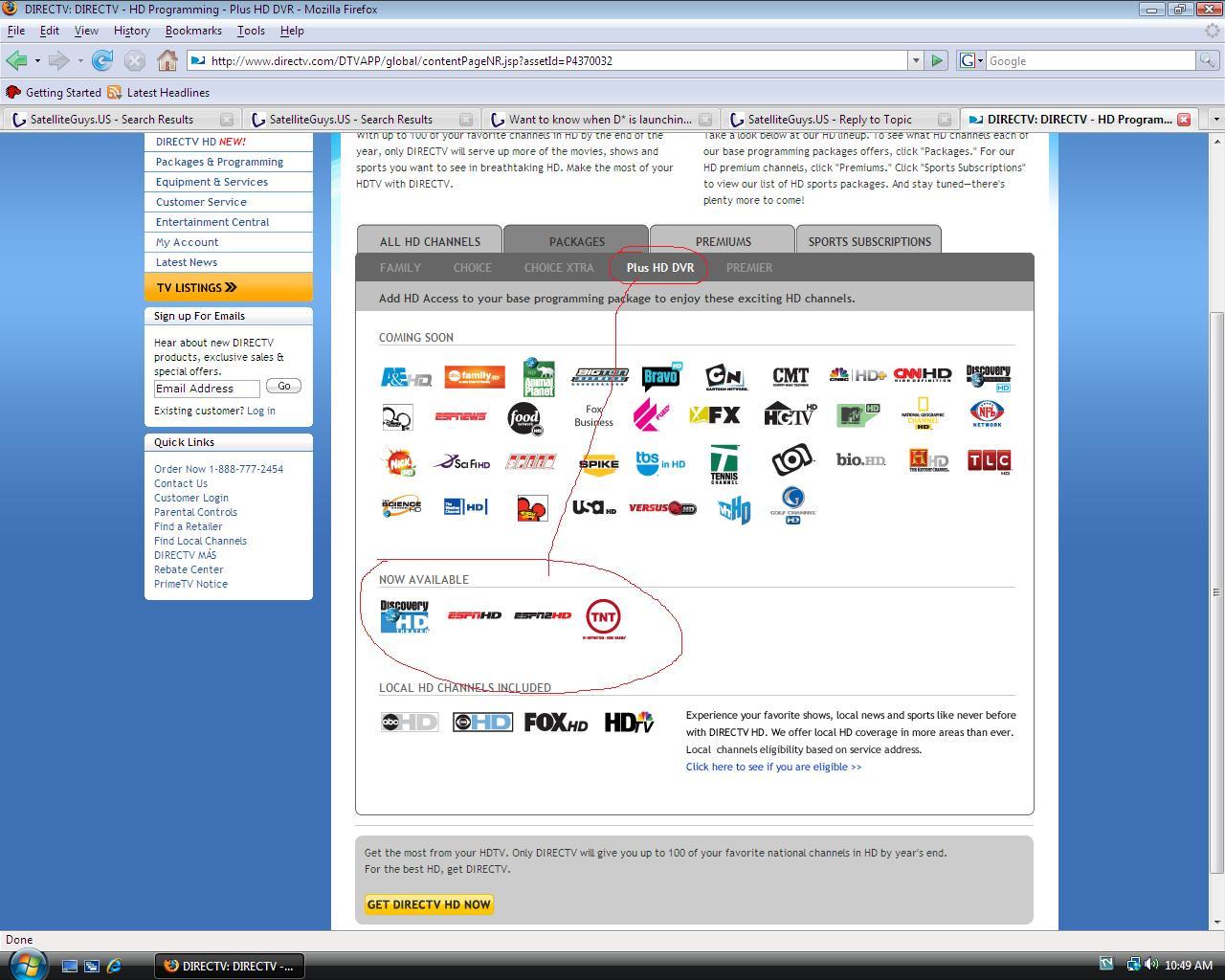Click the FOX HD local channel logo
Viewport: 1225px width, 980px height.
(556, 723)
